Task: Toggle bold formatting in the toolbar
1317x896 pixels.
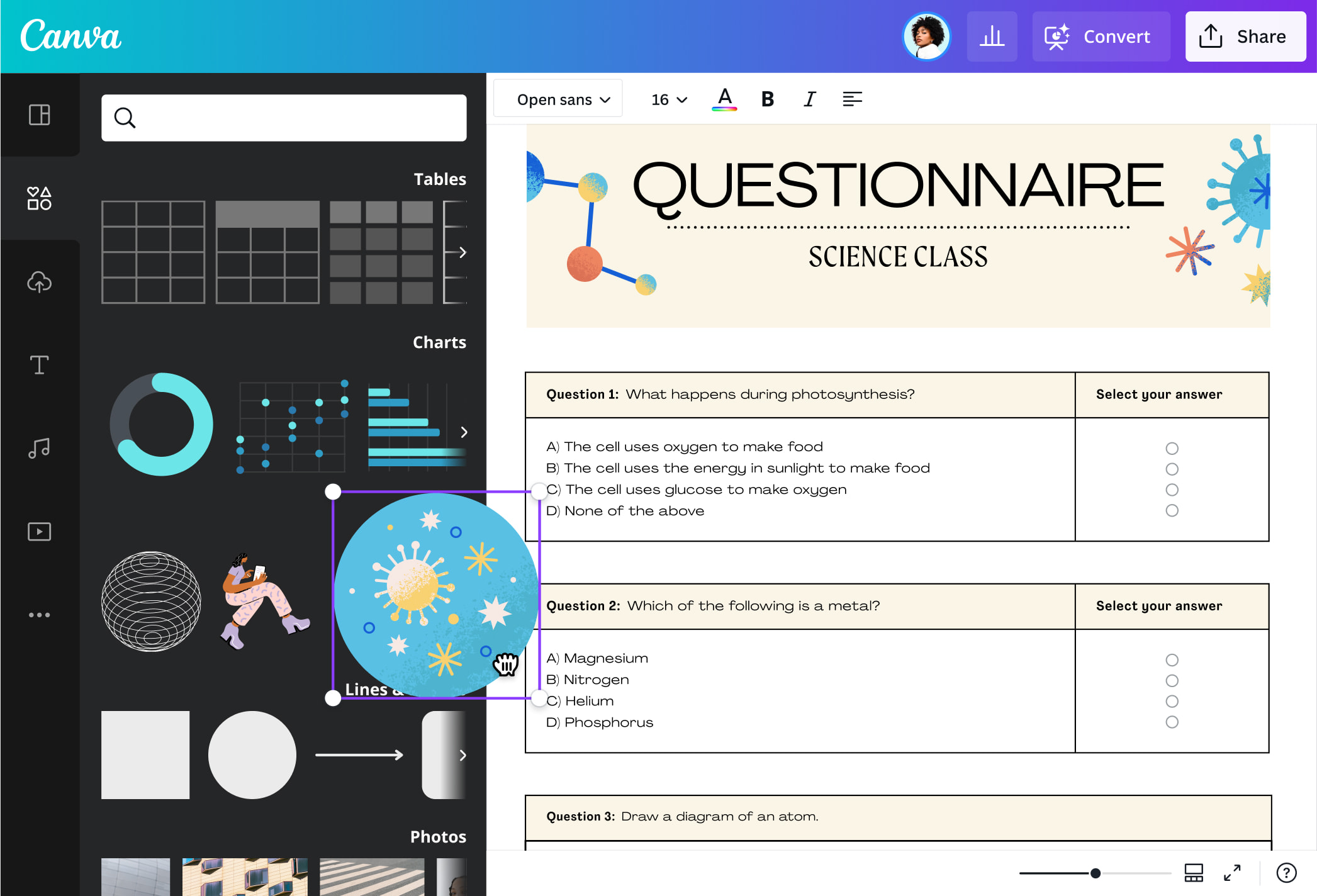Action: click(x=767, y=99)
